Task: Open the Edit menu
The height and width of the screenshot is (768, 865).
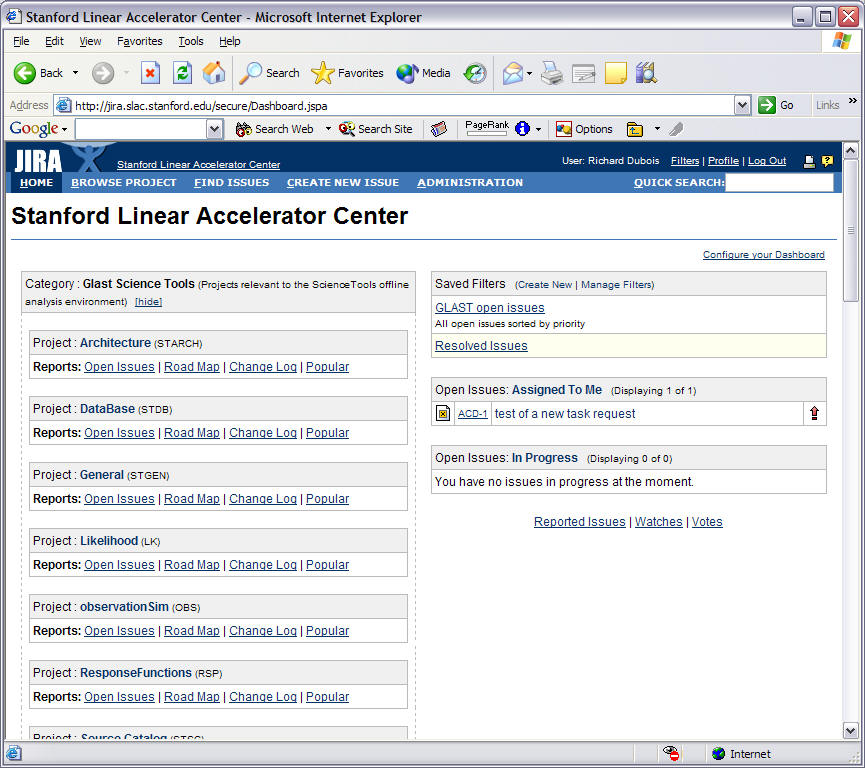Action: tap(54, 41)
